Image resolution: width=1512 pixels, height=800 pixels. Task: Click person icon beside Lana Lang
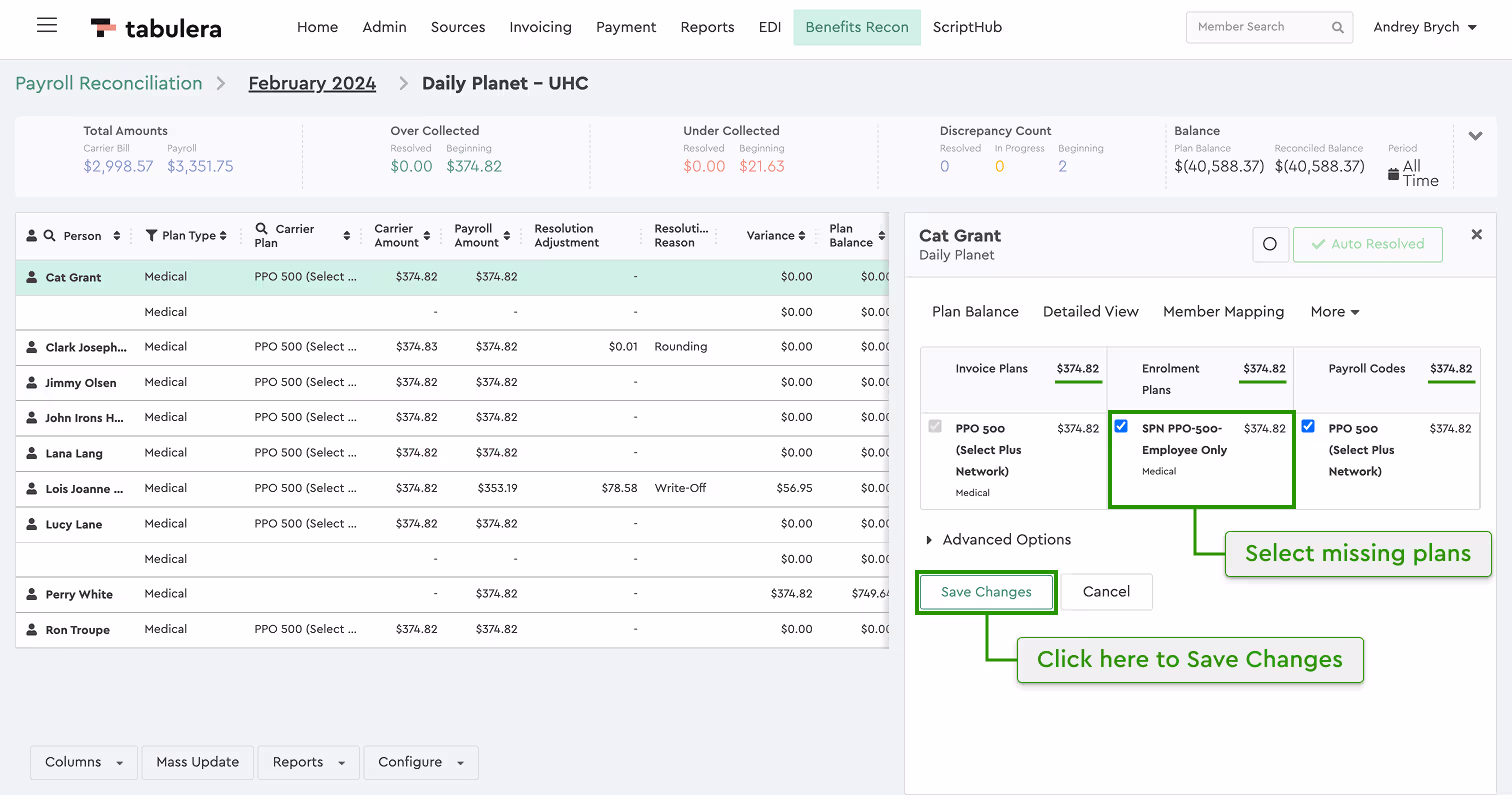pos(32,453)
